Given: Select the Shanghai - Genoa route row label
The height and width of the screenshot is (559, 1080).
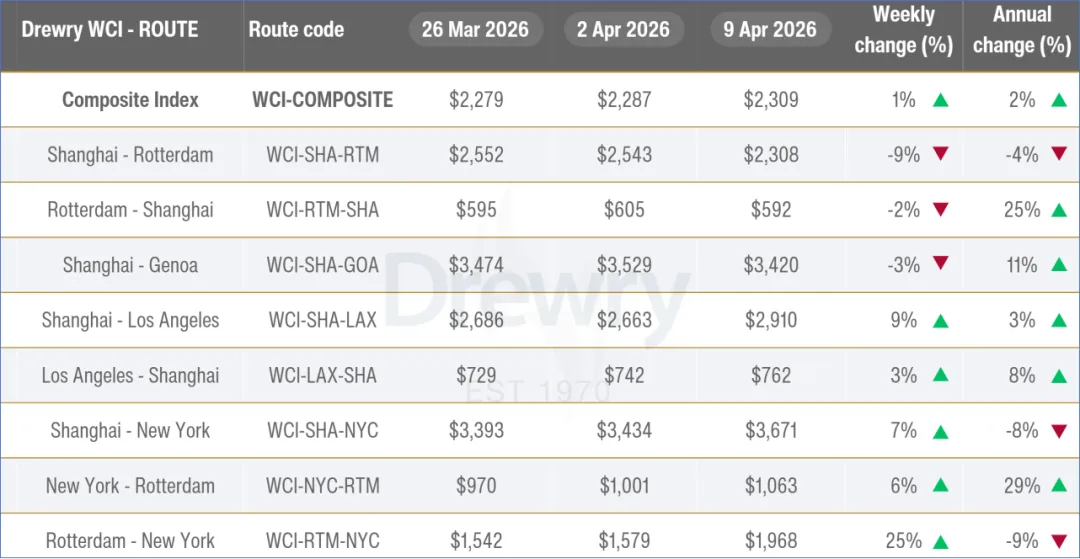Looking at the screenshot, I should [130, 265].
